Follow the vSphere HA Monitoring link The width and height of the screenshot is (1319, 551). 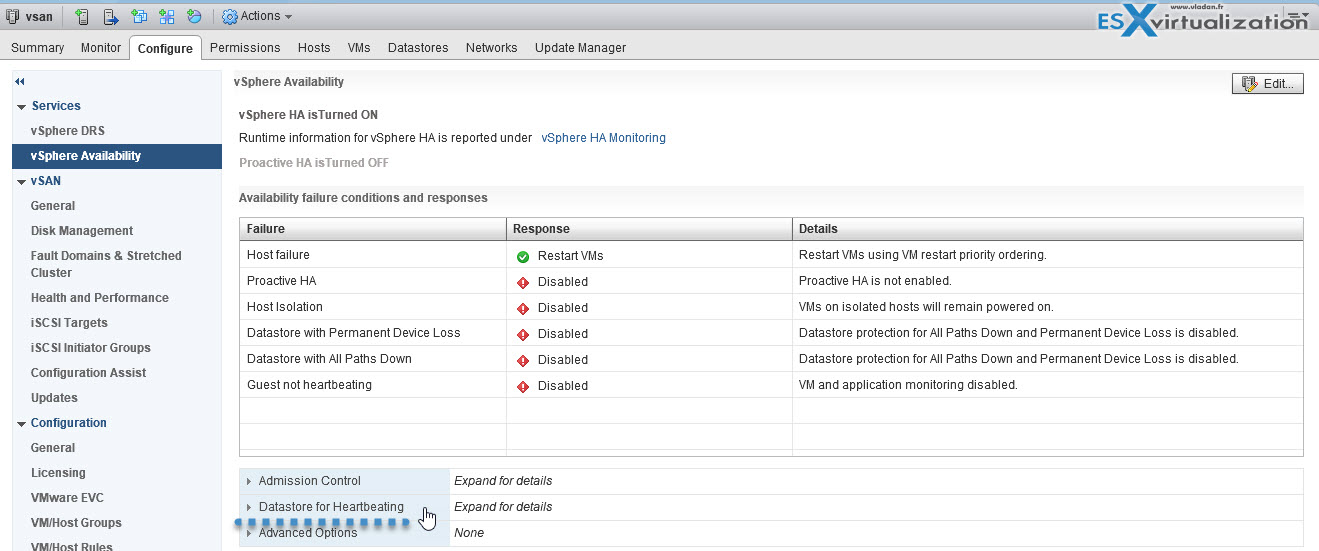(603, 138)
